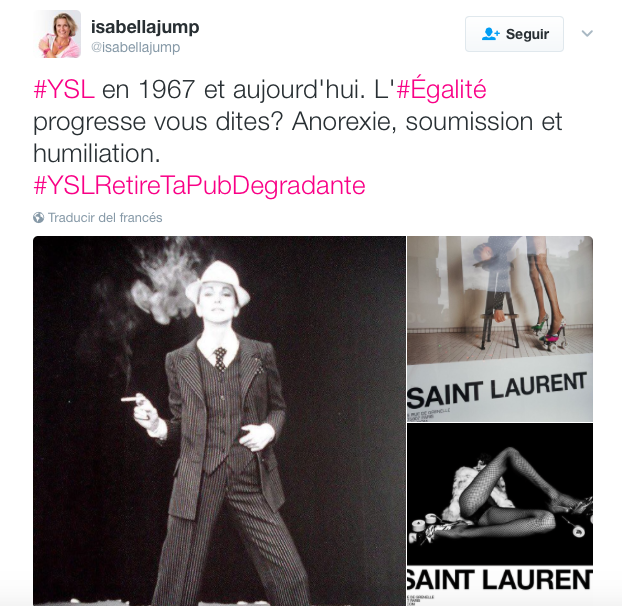Click SAINT LAURENT logo in top-right image

[497, 390]
